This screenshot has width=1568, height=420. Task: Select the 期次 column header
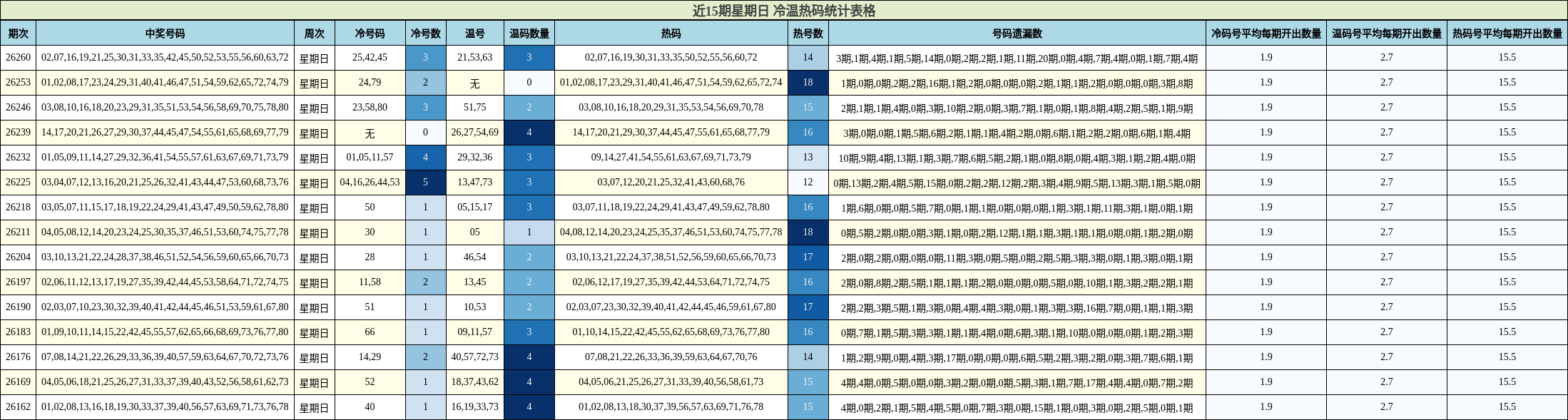pyautogui.click(x=19, y=34)
